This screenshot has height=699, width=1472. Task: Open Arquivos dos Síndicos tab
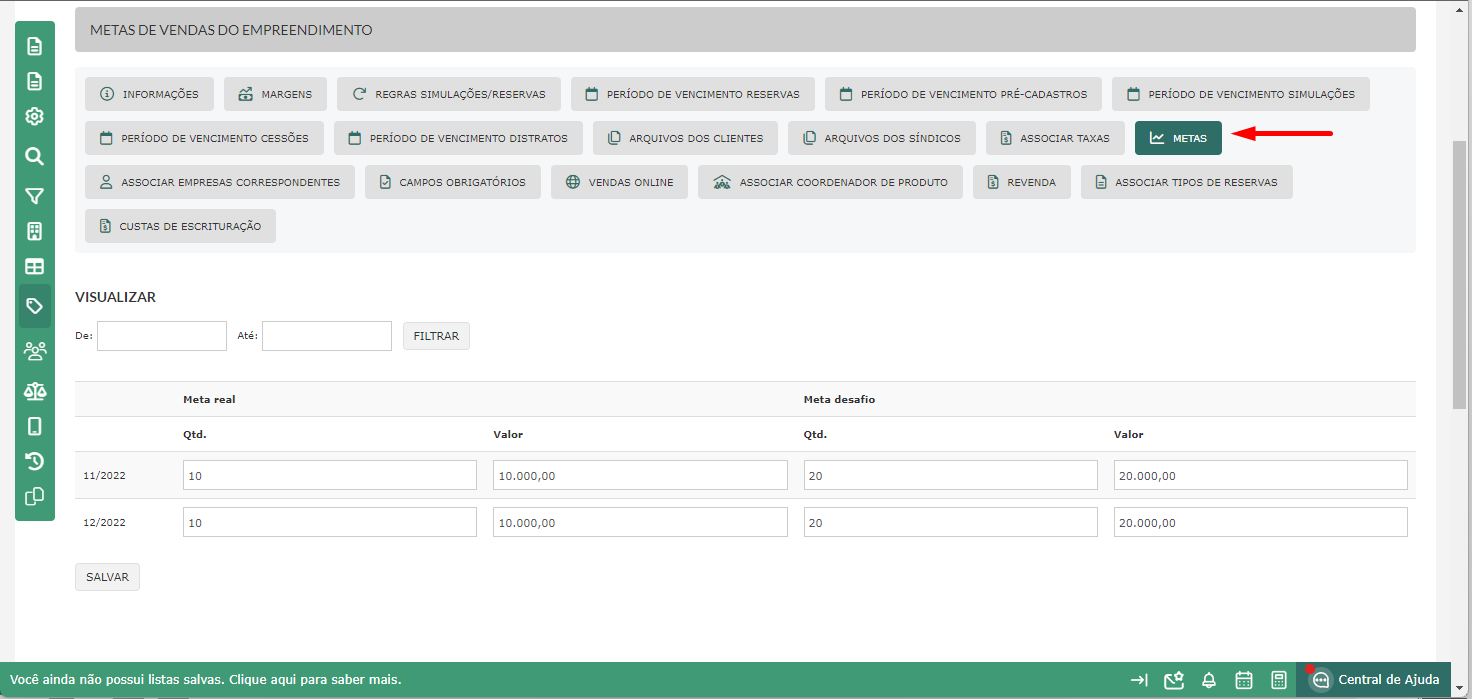[x=882, y=138]
